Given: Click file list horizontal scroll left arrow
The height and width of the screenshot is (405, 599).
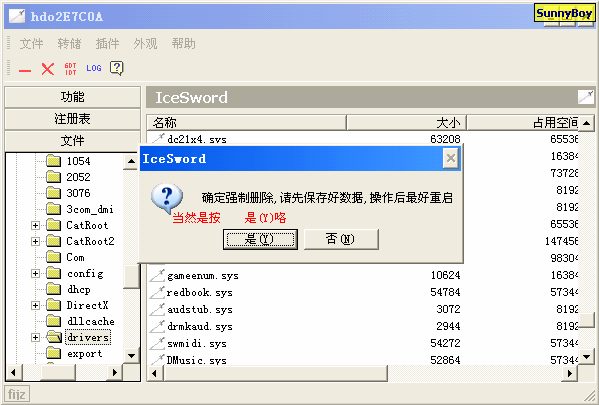Looking at the screenshot, I should pyautogui.click(x=155, y=373).
